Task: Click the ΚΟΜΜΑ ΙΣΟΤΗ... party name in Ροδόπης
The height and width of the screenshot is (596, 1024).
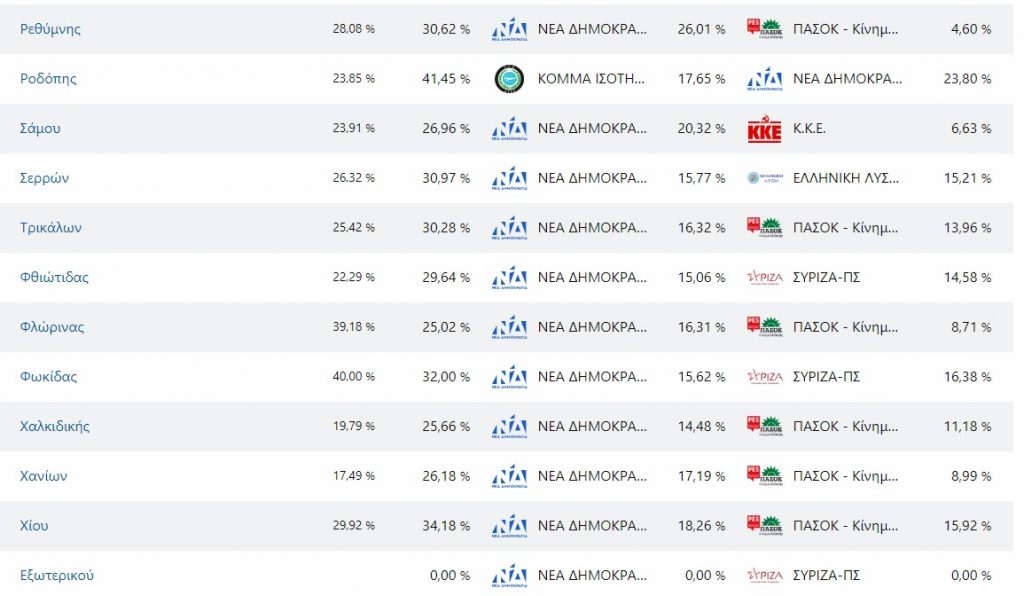Action: pos(592,79)
